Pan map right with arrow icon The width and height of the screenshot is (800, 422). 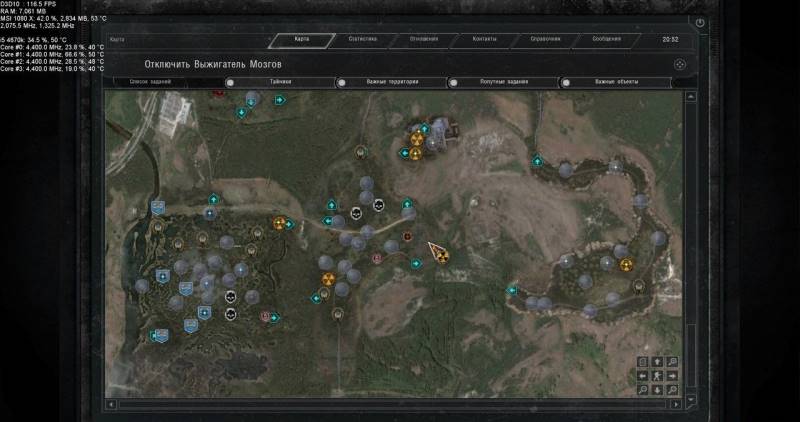click(672, 376)
